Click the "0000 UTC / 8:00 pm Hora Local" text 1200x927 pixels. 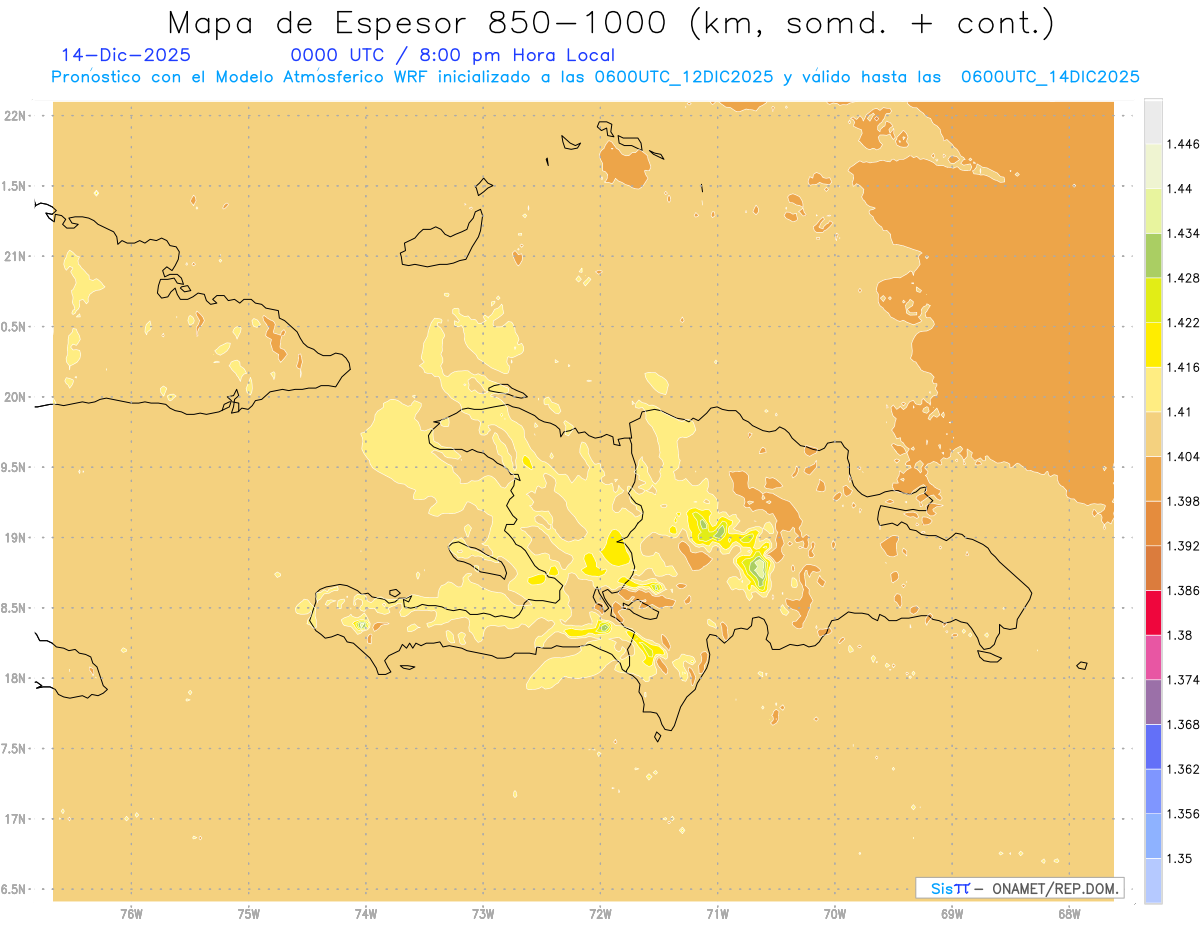(452, 55)
